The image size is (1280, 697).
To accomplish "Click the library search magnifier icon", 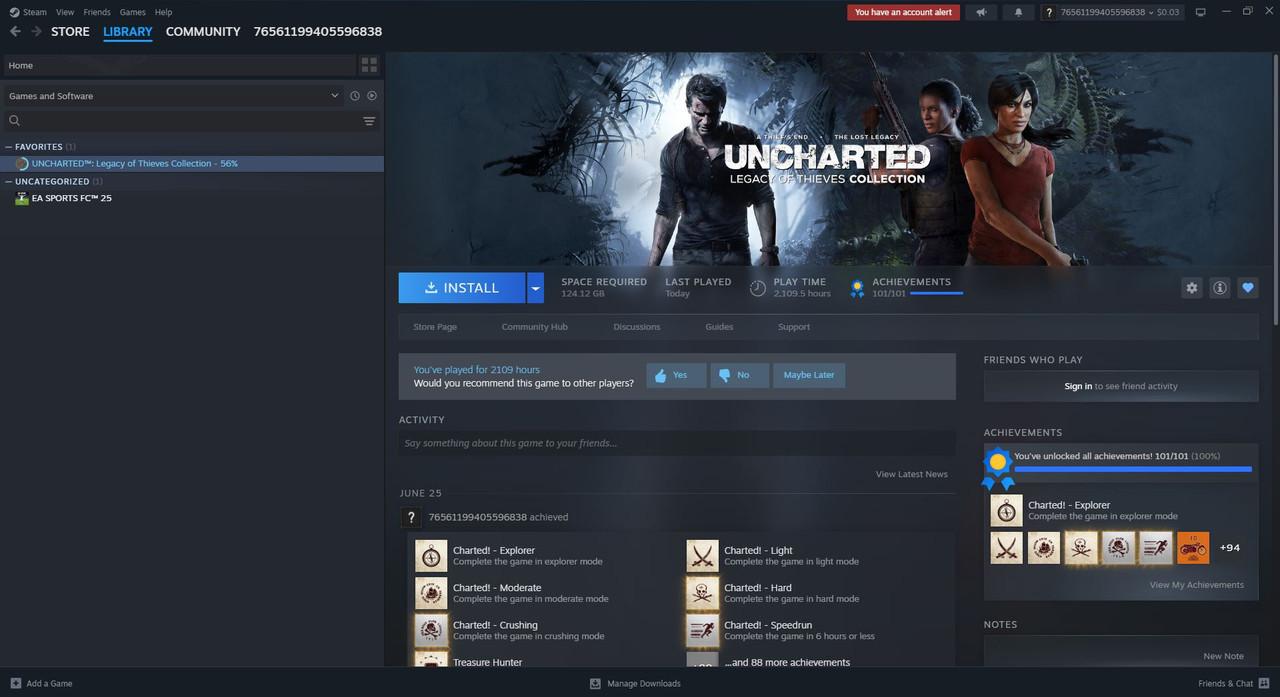I will coord(15,121).
